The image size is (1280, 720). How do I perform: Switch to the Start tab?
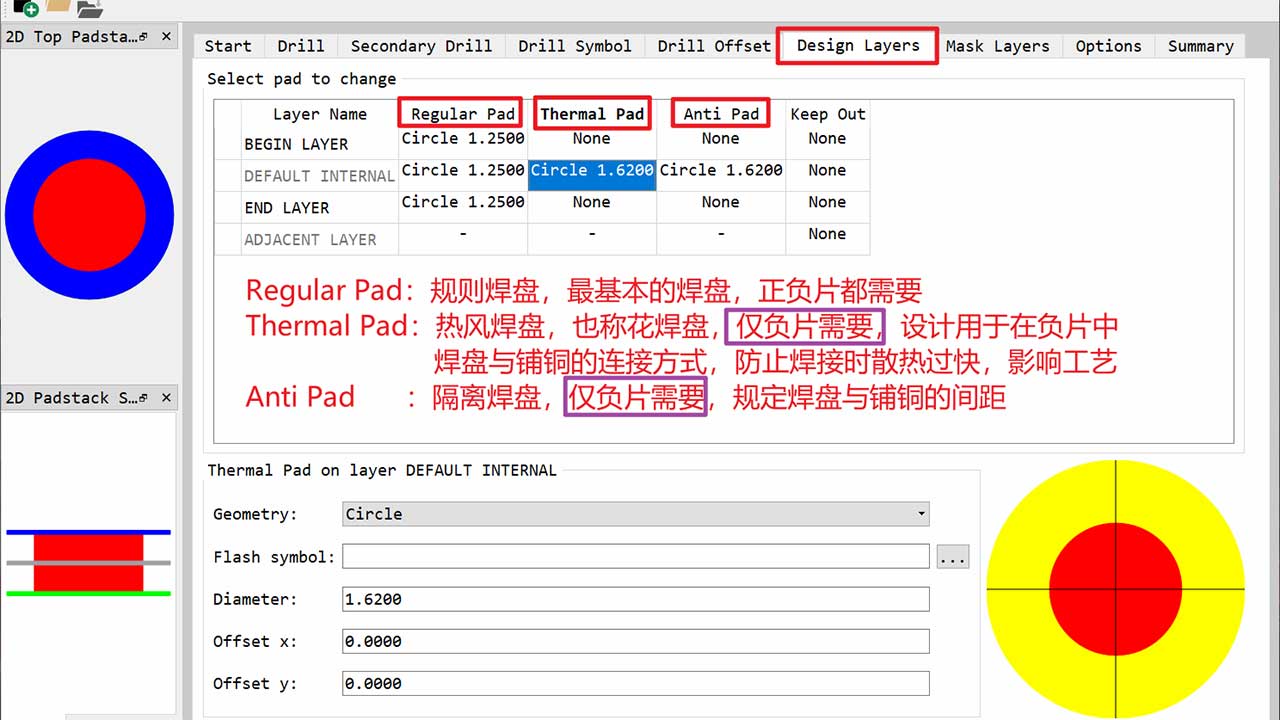click(x=228, y=46)
